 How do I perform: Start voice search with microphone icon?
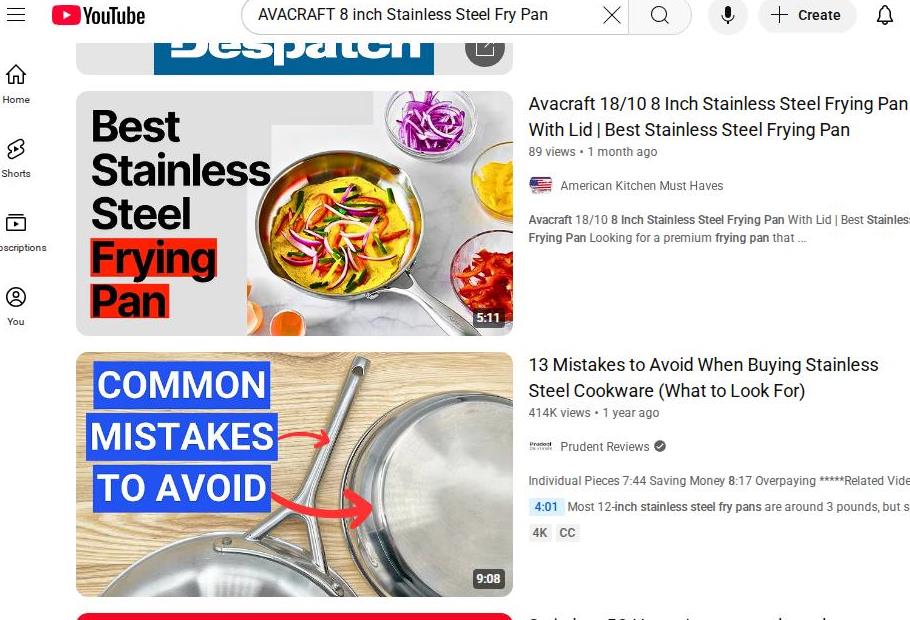click(728, 15)
